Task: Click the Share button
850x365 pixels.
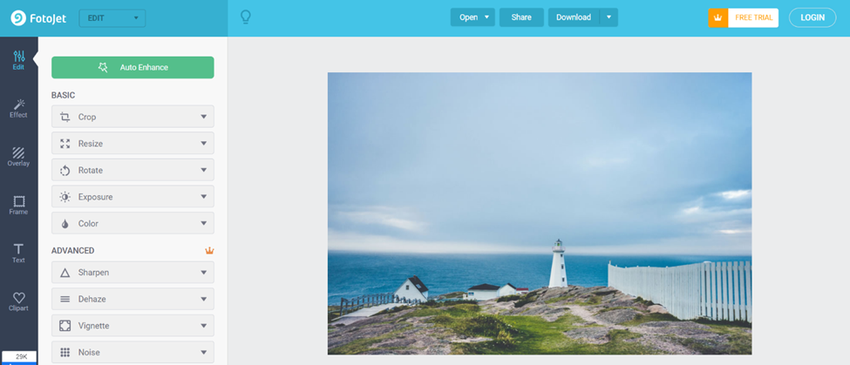Action: [521, 17]
